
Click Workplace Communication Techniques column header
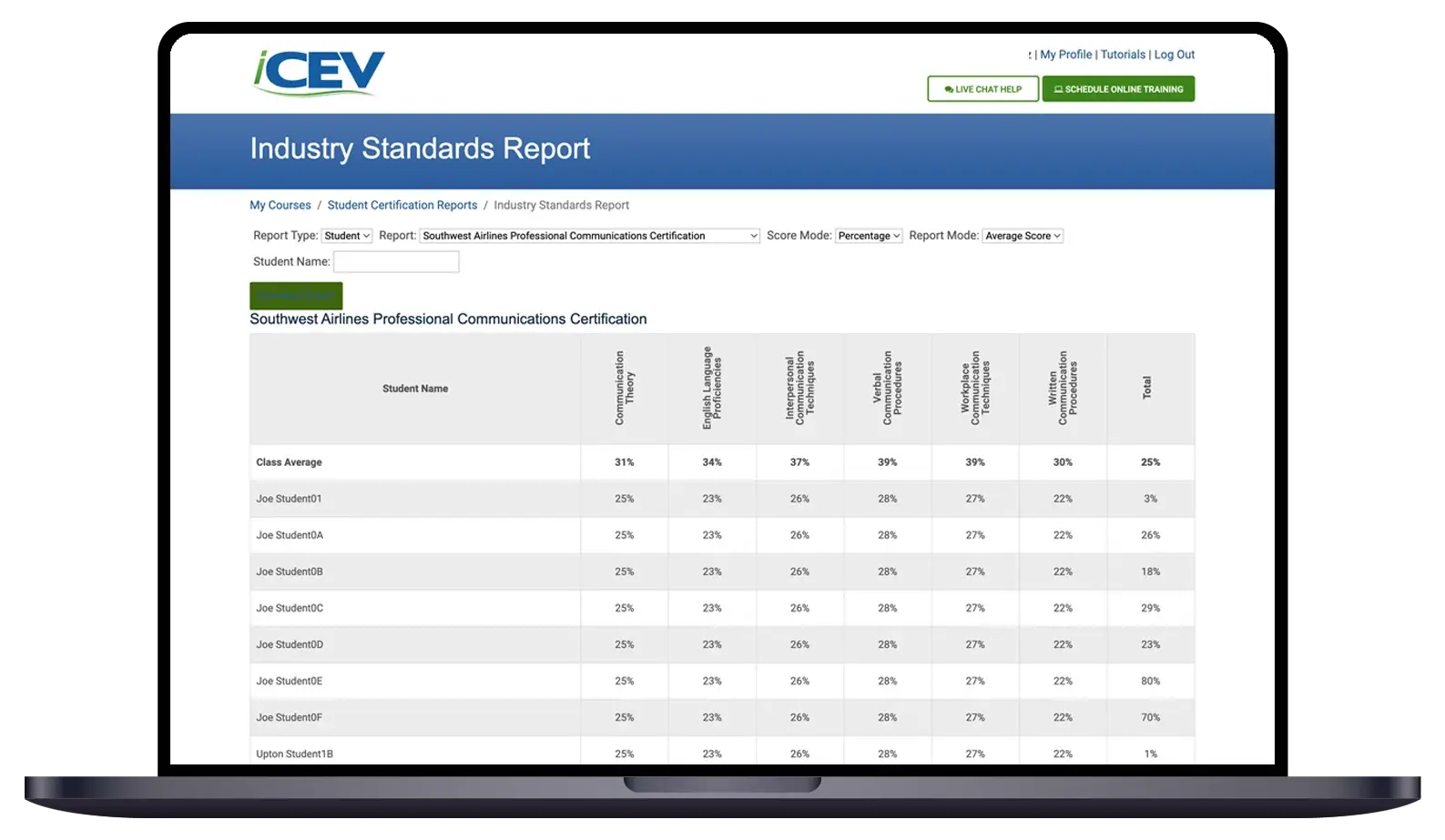(975, 389)
